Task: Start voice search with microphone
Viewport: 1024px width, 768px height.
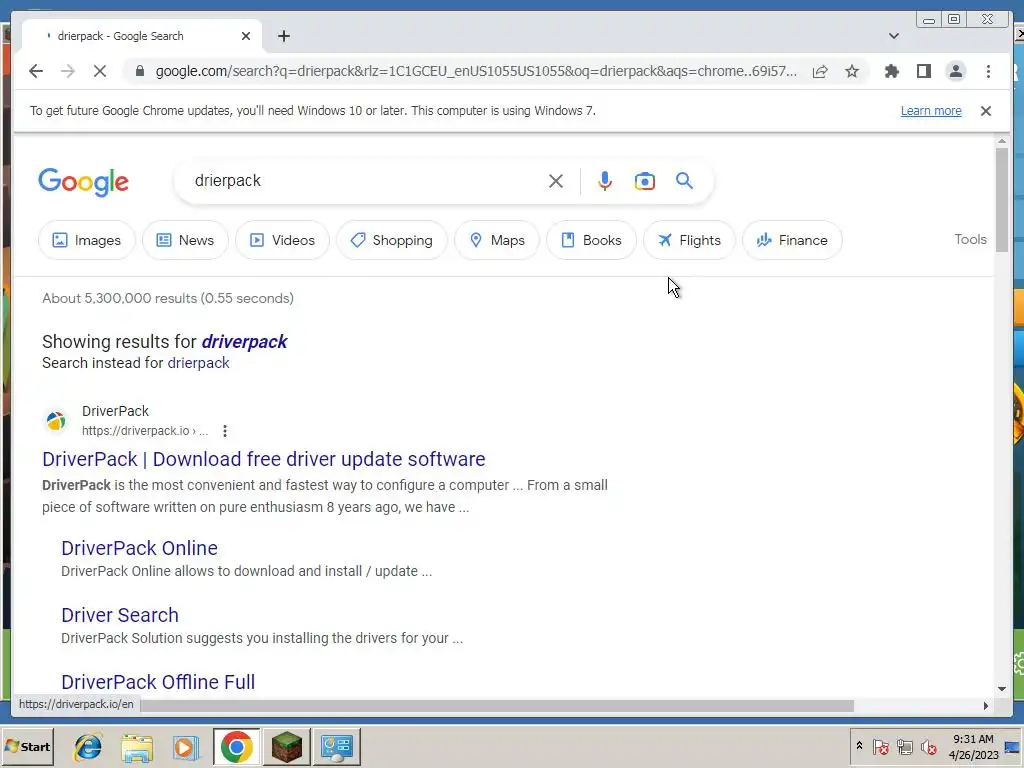Action: (605, 181)
